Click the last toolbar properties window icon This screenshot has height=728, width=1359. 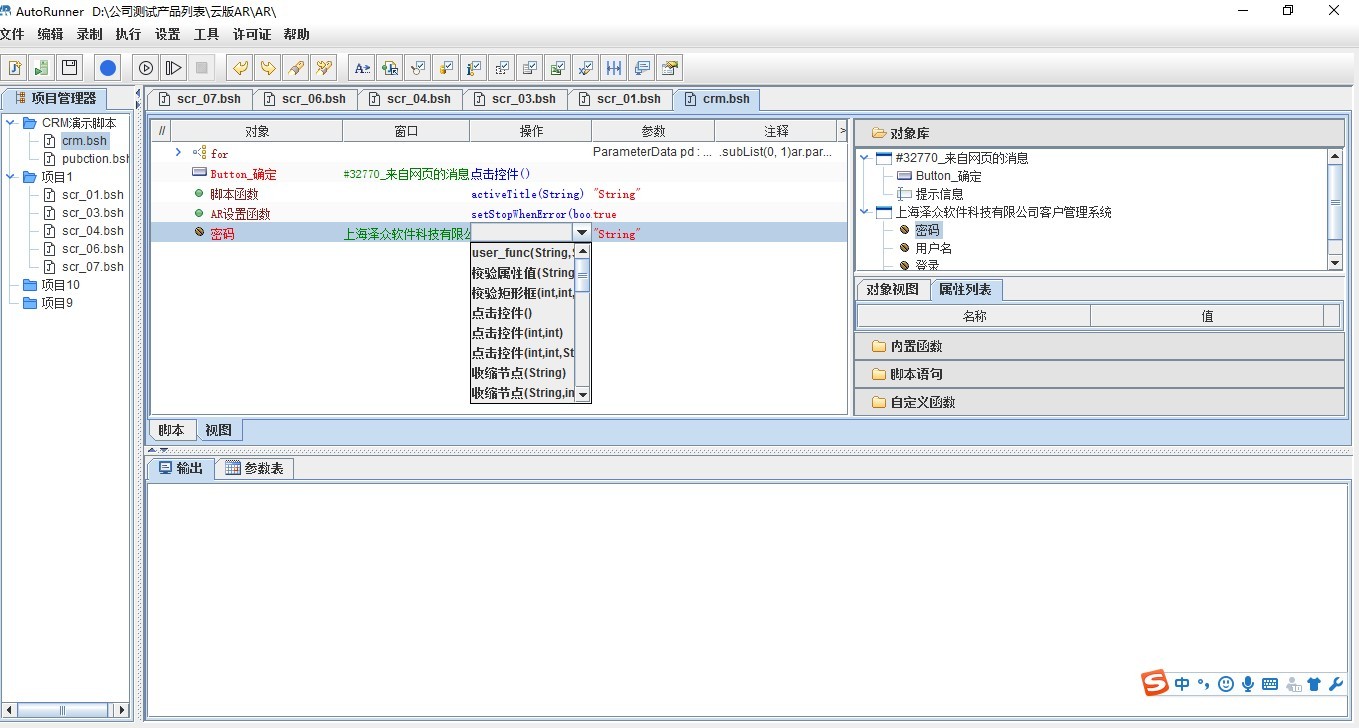(670, 68)
